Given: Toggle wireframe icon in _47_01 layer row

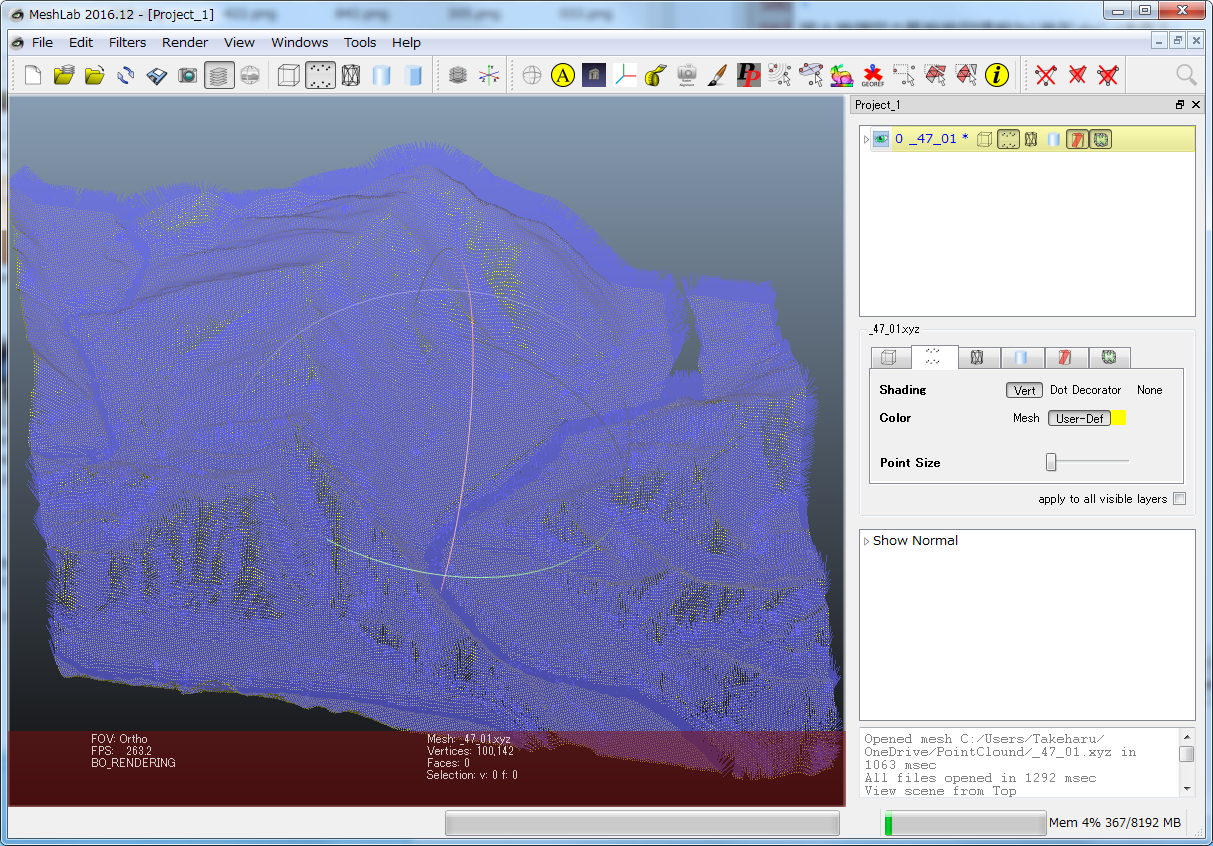Looking at the screenshot, I should pos(1030,140).
